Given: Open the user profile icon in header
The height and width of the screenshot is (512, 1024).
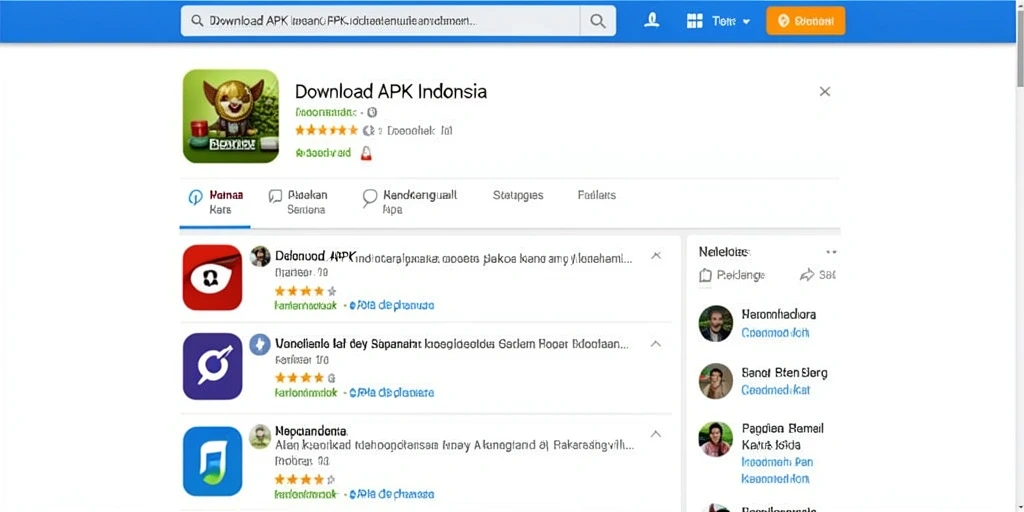Looking at the screenshot, I should 651,21.
